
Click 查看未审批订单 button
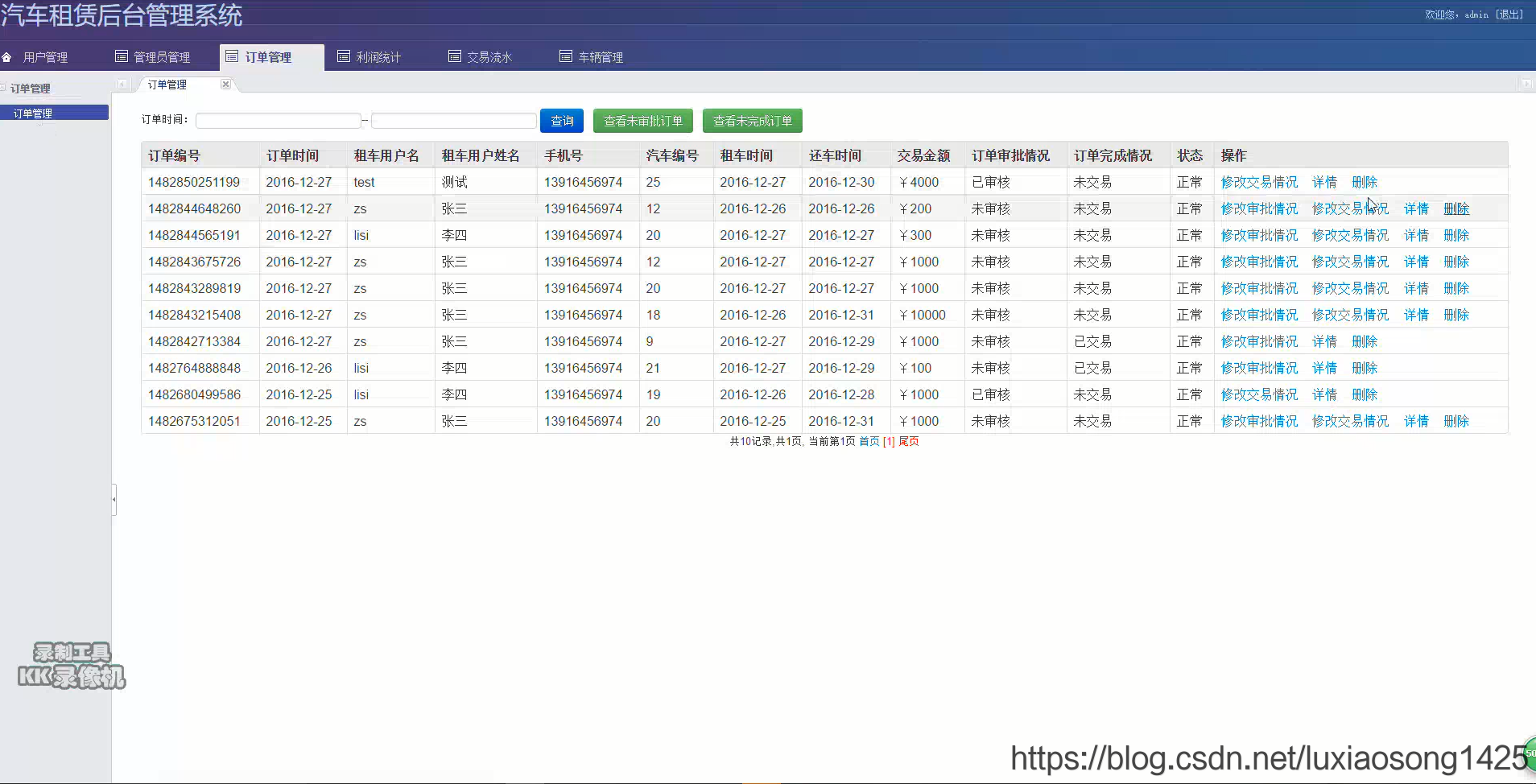click(643, 121)
